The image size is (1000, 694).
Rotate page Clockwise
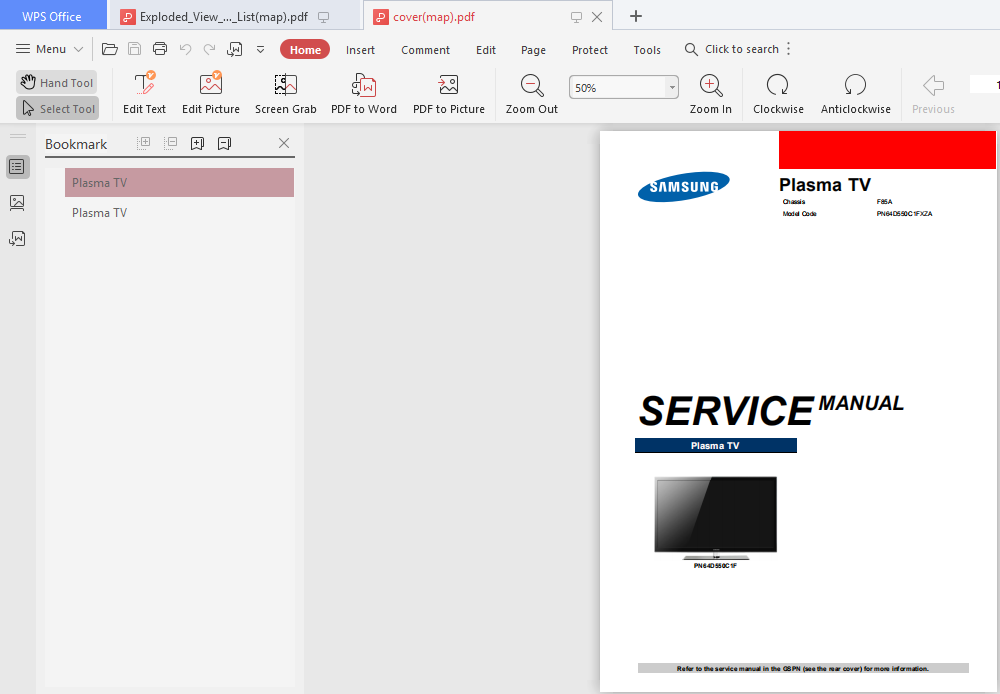pyautogui.click(x=778, y=93)
